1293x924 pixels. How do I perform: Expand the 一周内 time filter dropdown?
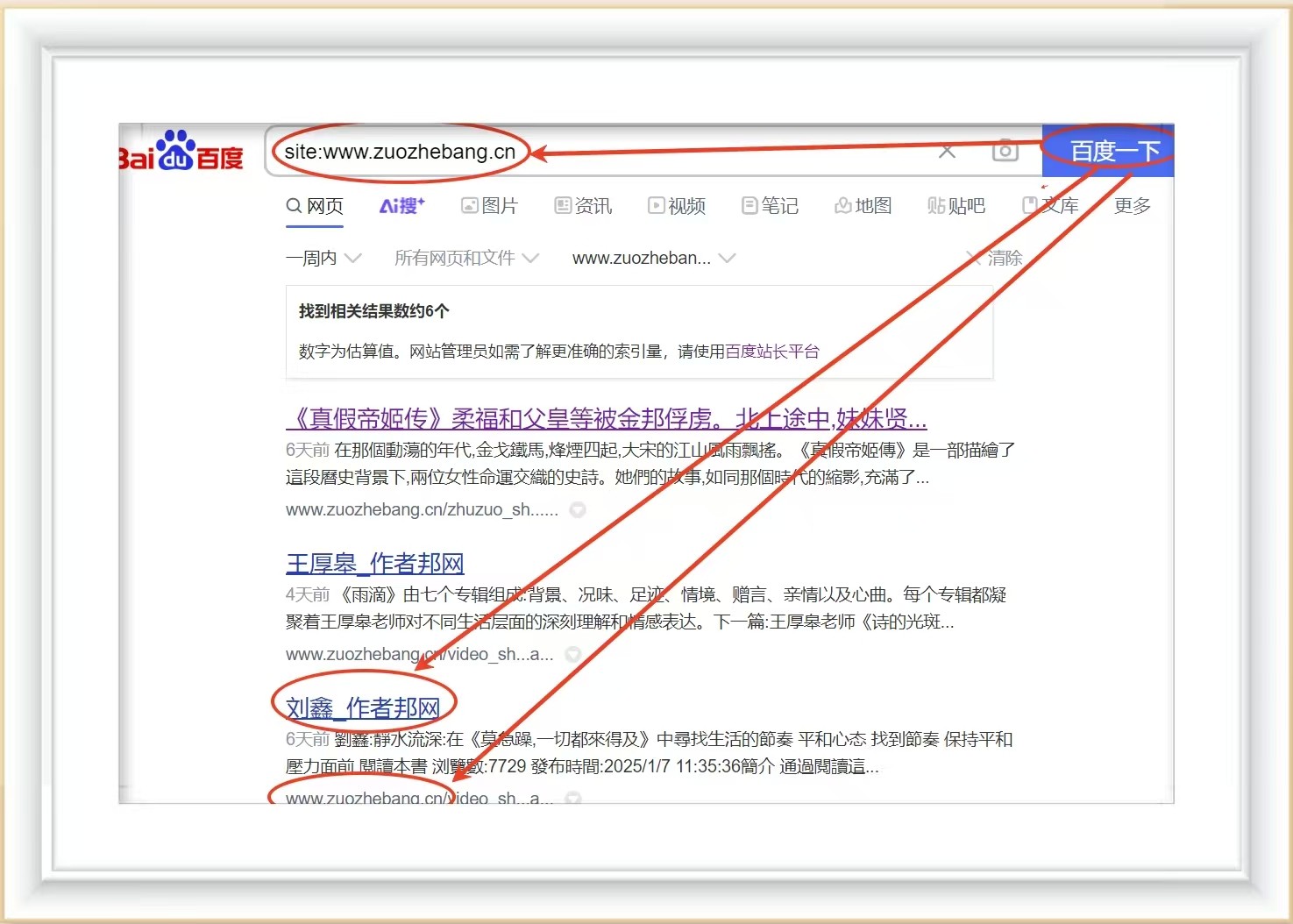point(323,258)
